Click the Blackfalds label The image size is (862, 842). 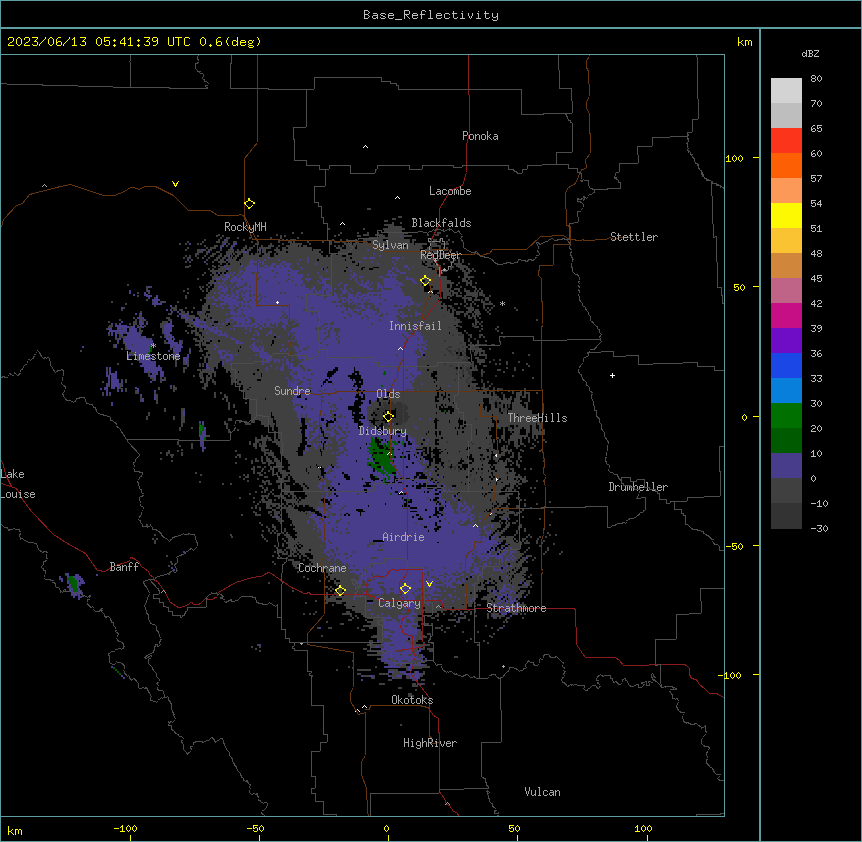tap(441, 223)
